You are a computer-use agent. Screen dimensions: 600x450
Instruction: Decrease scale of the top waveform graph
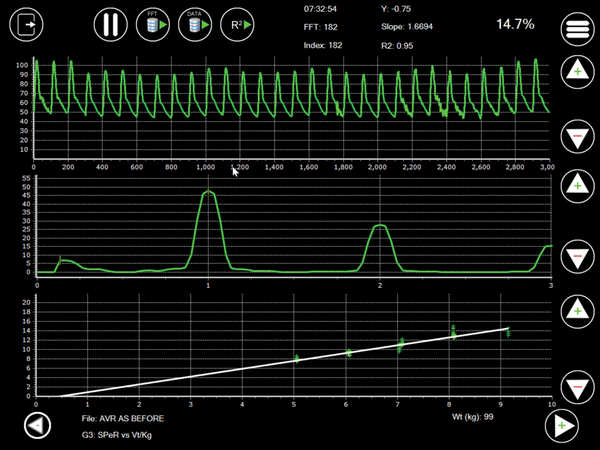tap(577, 137)
